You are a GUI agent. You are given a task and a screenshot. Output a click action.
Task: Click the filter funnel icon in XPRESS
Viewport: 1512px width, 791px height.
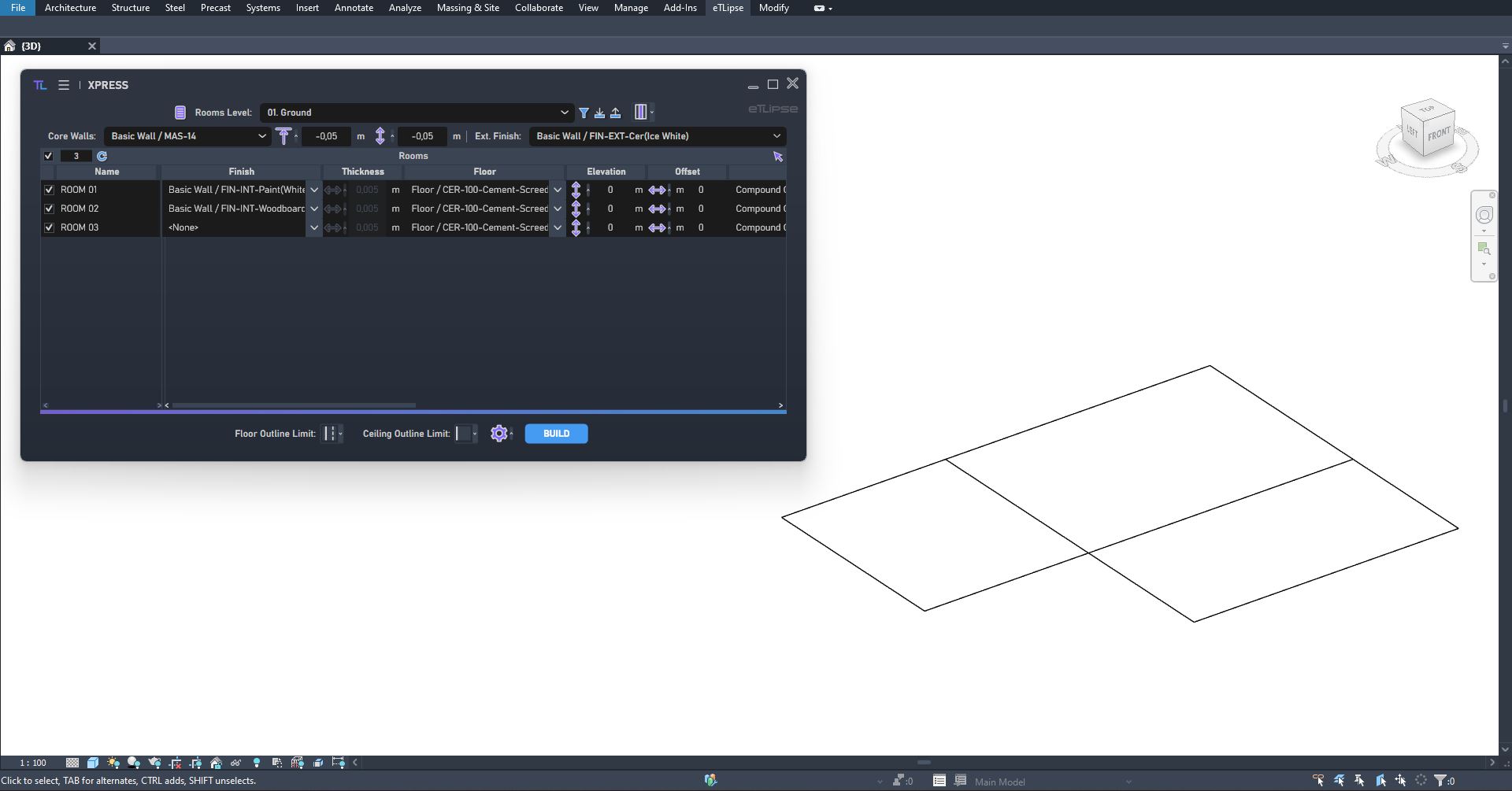(x=584, y=113)
